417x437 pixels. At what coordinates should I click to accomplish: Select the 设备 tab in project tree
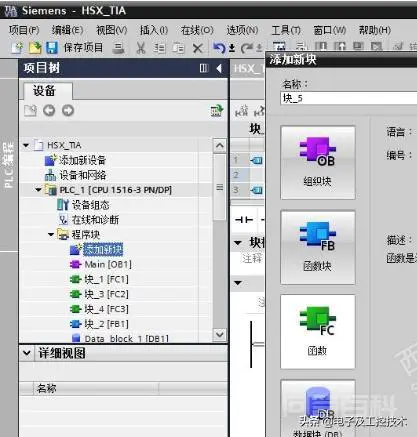click(48, 91)
